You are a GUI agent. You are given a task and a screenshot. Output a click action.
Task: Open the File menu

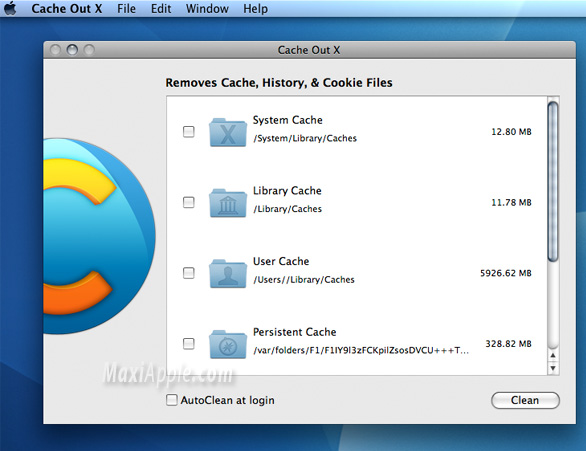coord(126,8)
